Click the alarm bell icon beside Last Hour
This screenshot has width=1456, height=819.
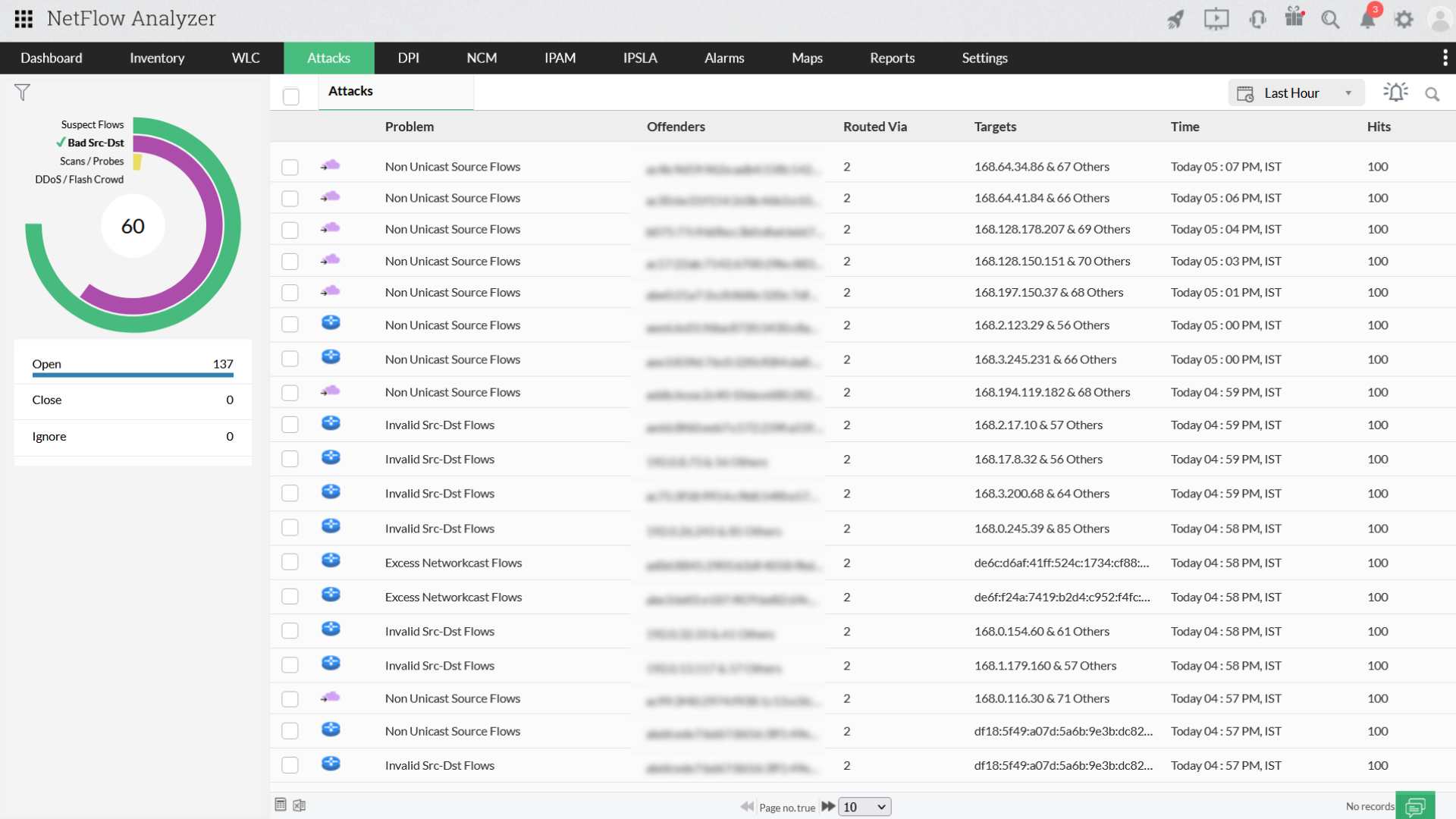point(1395,93)
